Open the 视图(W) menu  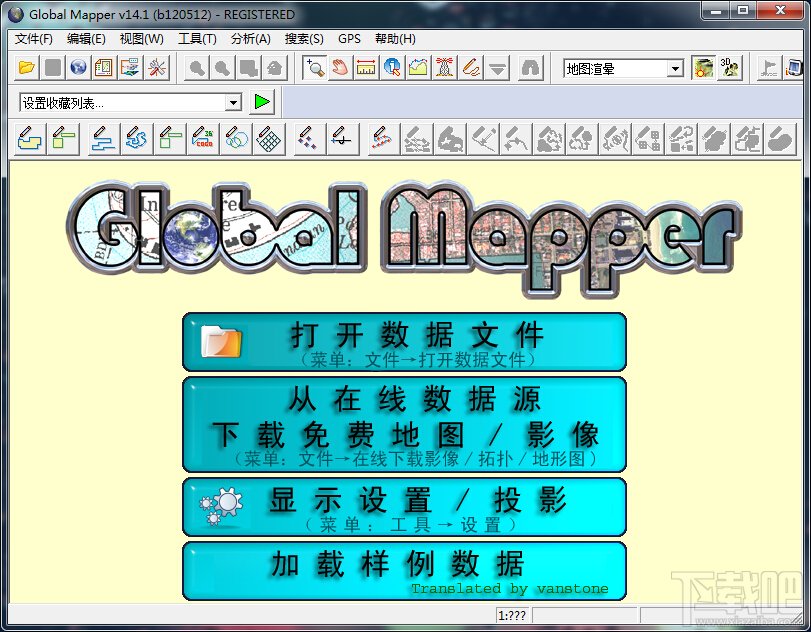tap(142, 39)
